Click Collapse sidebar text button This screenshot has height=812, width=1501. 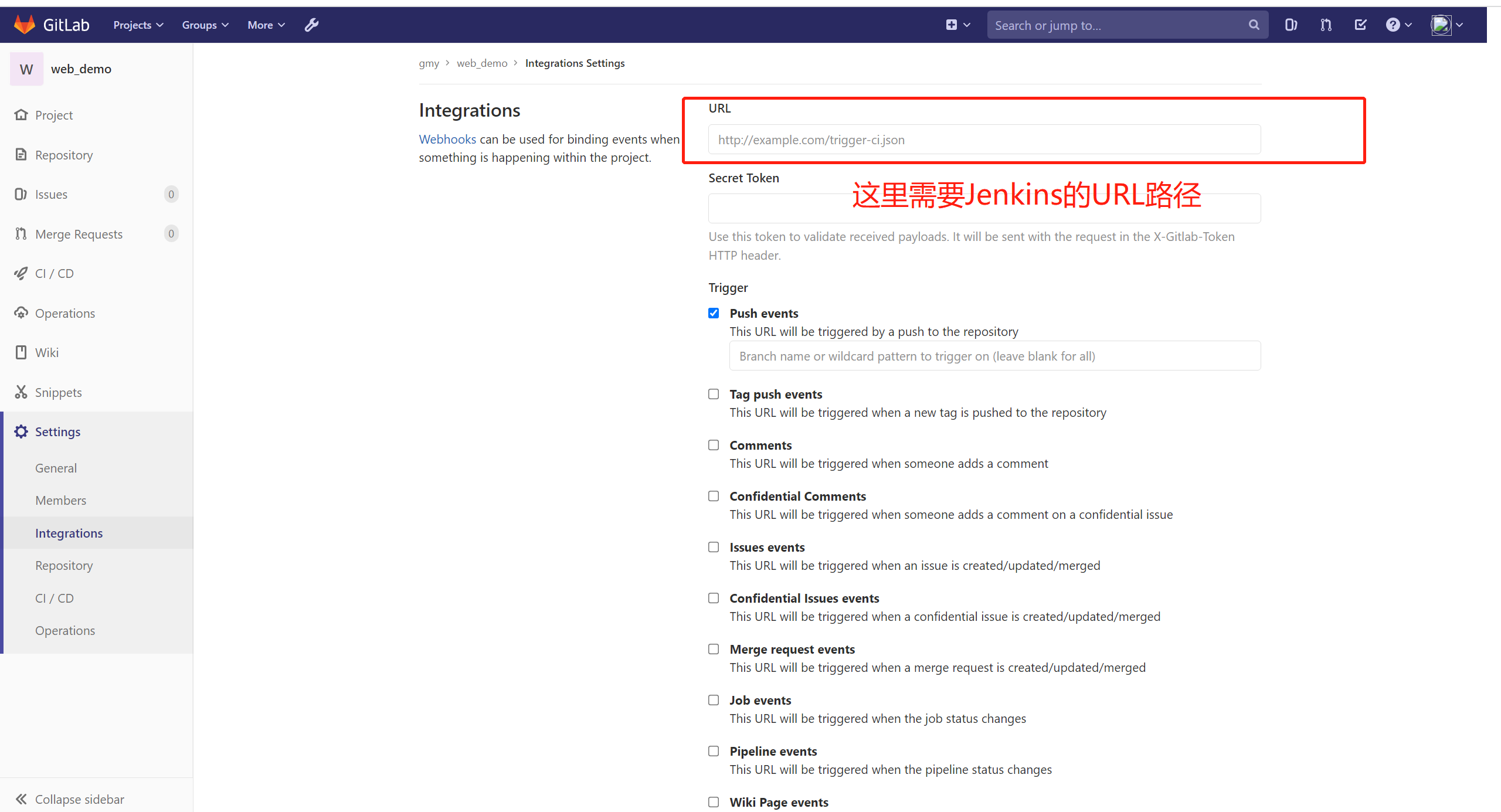(80, 799)
